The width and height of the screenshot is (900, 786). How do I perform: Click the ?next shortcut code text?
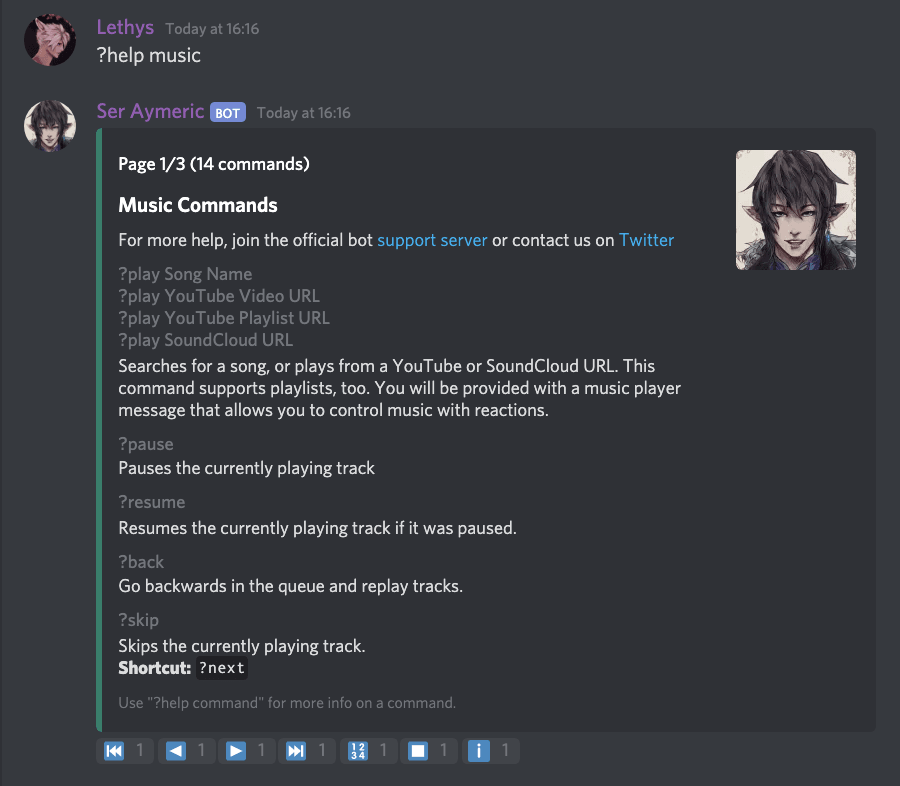click(x=221, y=668)
